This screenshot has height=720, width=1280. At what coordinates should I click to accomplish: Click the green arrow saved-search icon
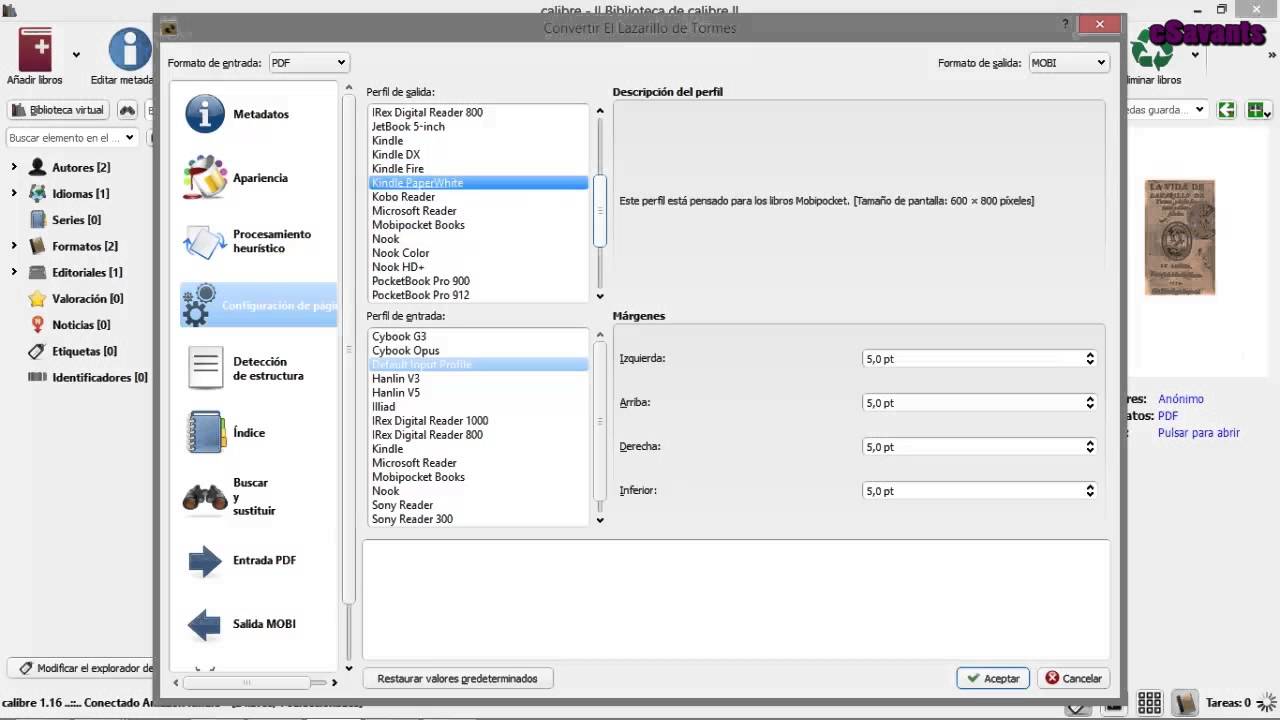pos(1227,110)
